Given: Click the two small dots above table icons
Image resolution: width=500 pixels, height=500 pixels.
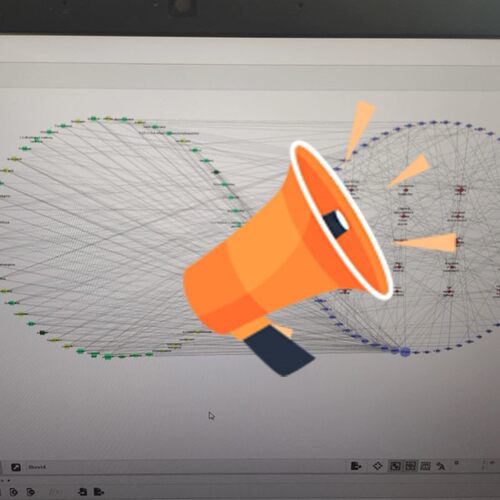Looking at the screenshot, I should (x=6, y=480).
